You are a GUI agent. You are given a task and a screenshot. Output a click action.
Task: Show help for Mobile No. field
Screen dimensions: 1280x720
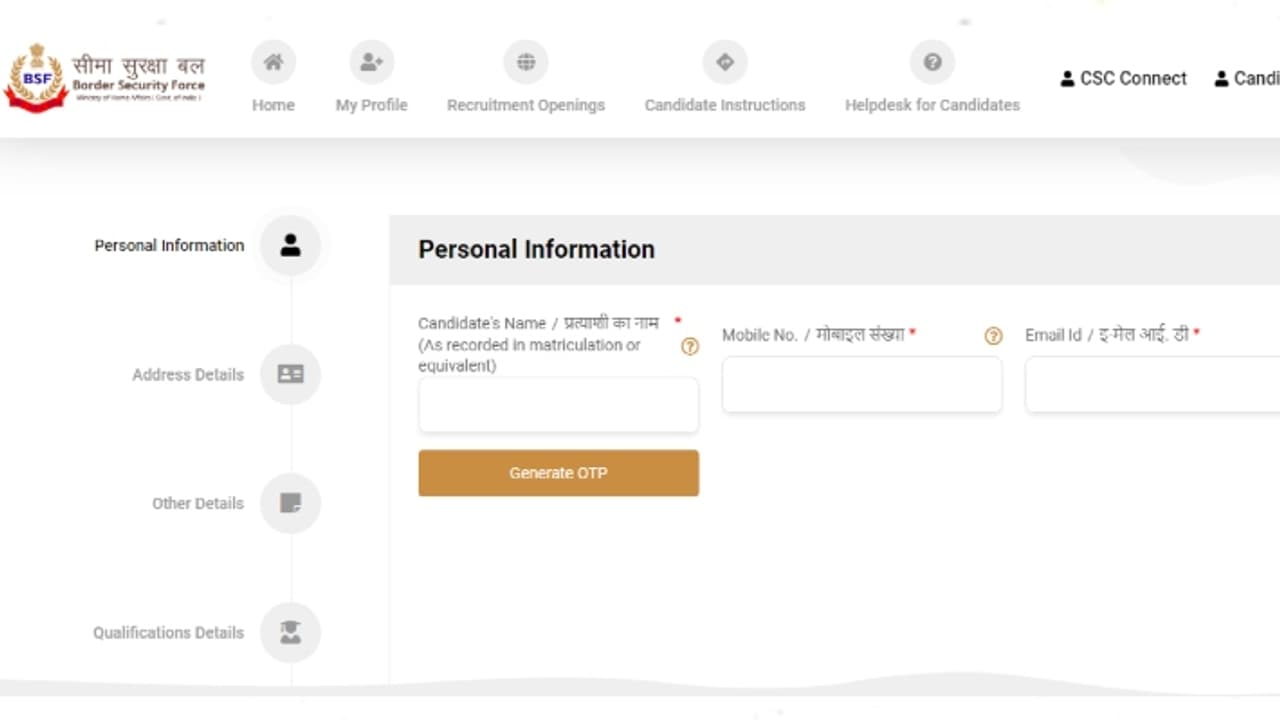[993, 336]
